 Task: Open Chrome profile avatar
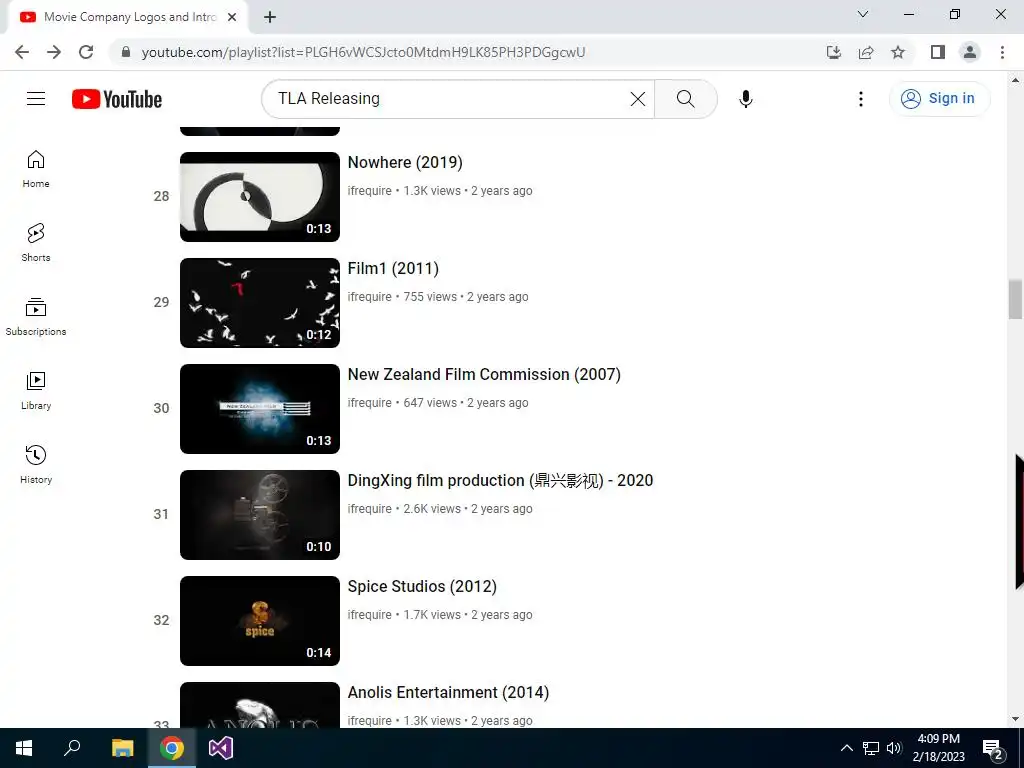[x=970, y=52]
